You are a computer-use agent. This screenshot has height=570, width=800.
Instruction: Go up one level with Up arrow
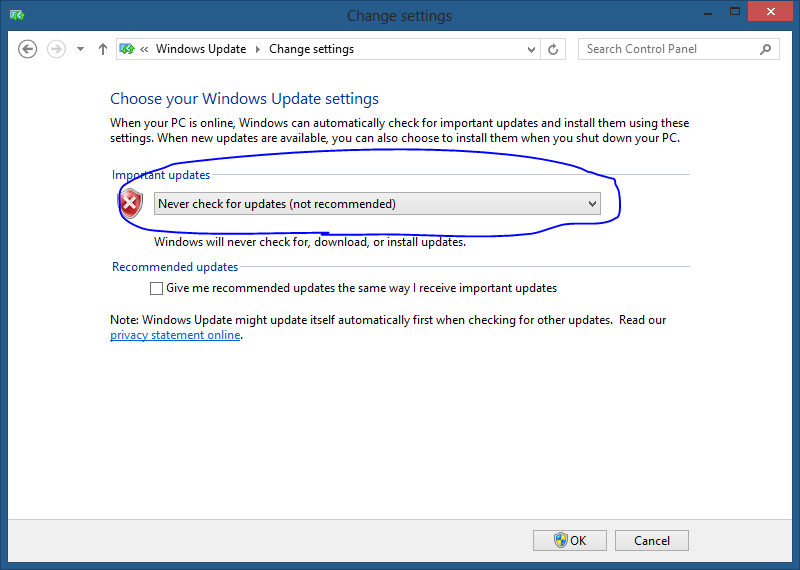pyautogui.click(x=103, y=49)
